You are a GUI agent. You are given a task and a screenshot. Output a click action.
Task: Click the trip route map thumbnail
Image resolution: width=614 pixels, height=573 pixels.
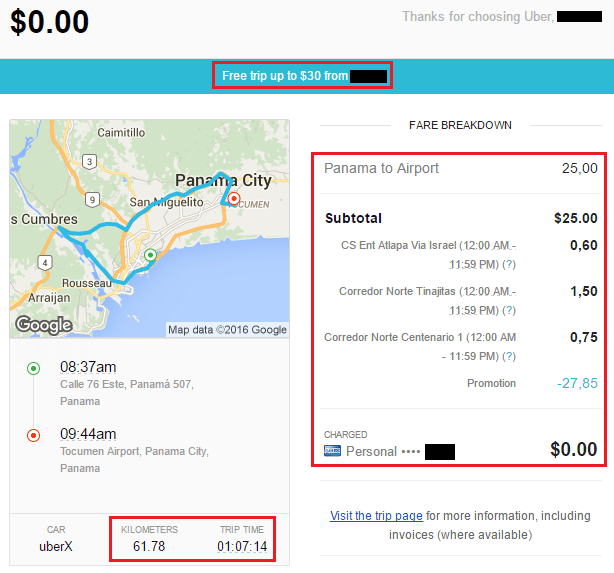tap(150, 228)
